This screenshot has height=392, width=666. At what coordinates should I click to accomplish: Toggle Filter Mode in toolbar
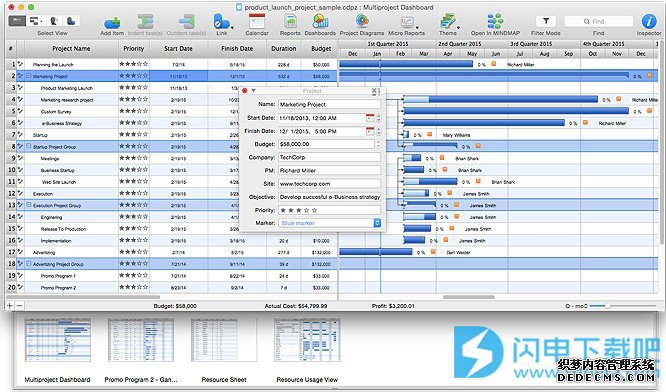546,21
